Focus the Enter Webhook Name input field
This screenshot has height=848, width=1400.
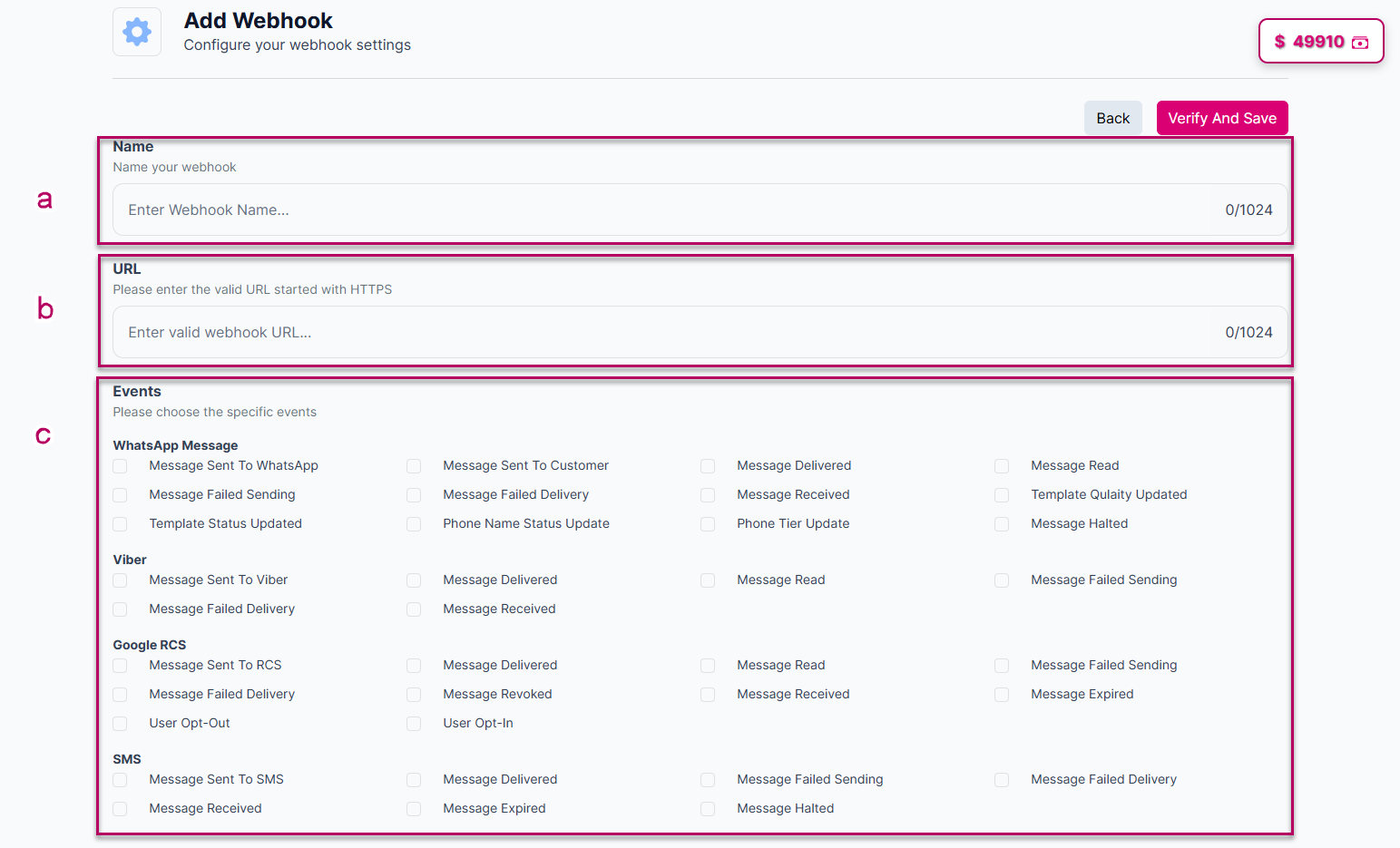[x=700, y=210]
